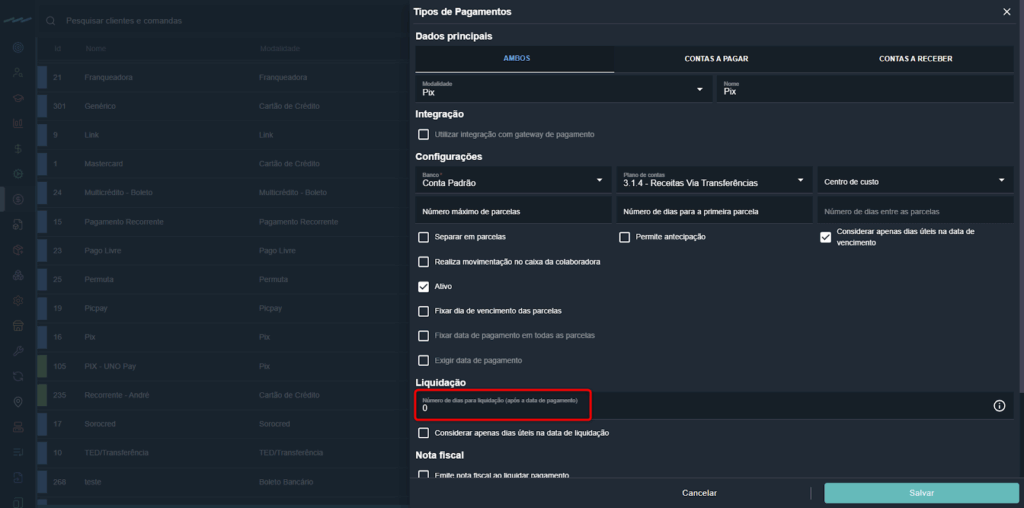Enable Utilizar integração com gateway de pagamento
The width and height of the screenshot is (1024, 508).
(424, 134)
